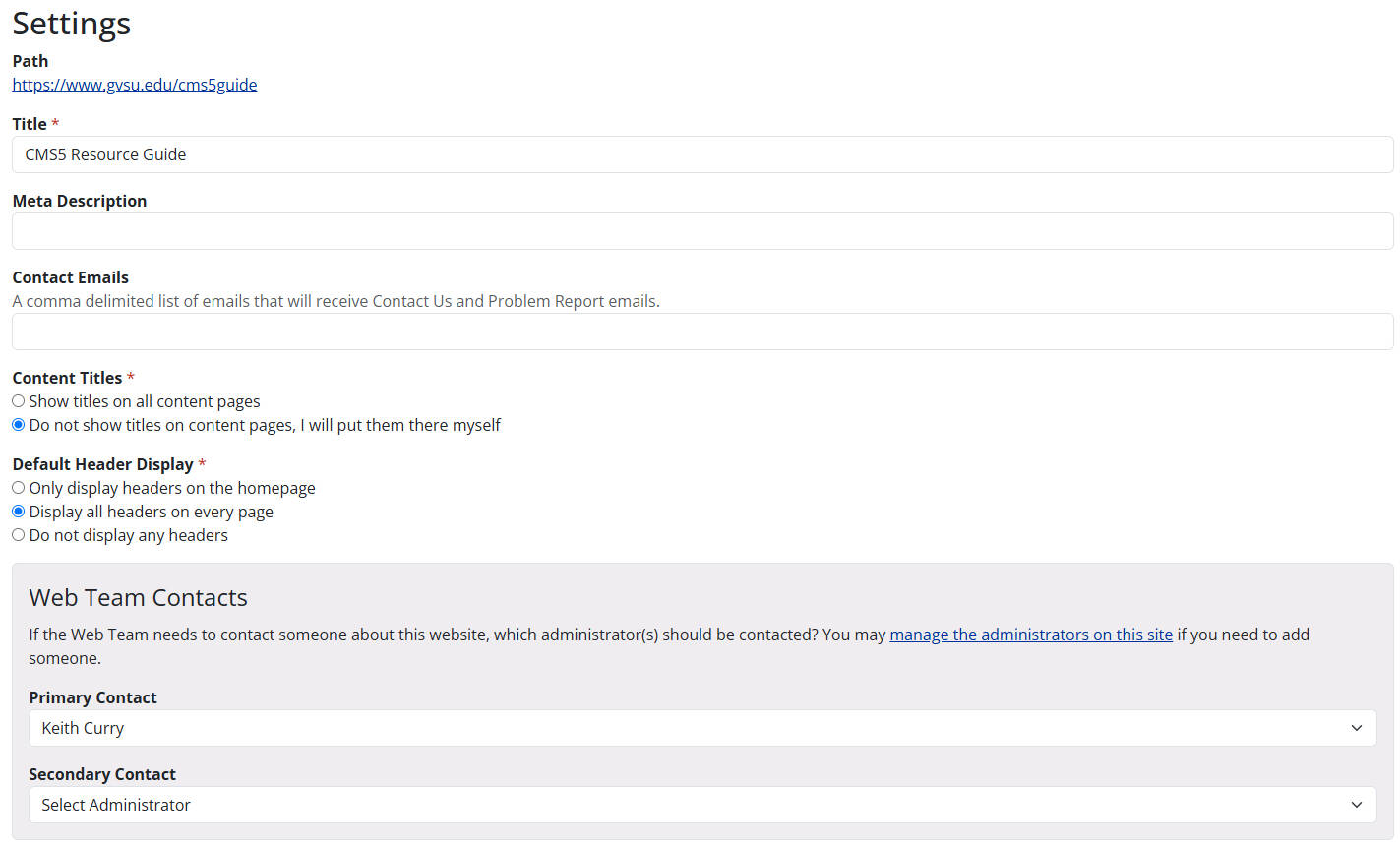Select 'Show titles on all content pages'
1400x847 pixels.
tap(18, 400)
